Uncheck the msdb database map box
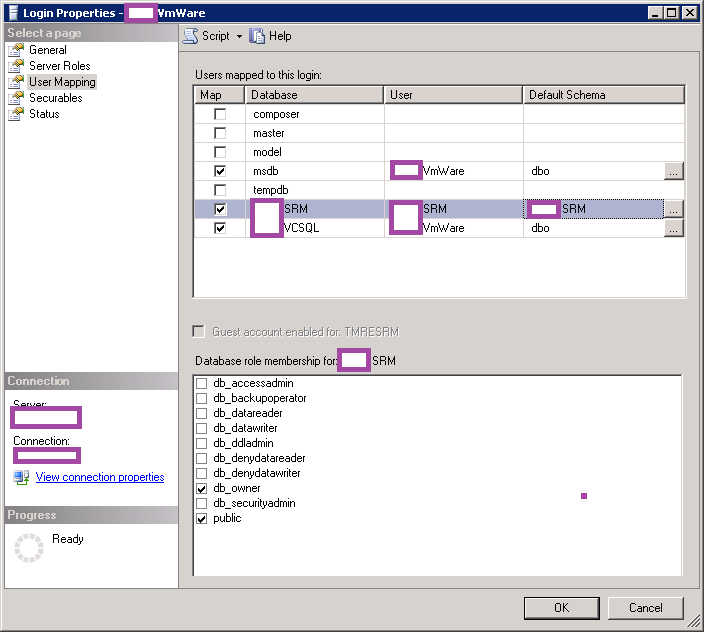This screenshot has width=704, height=632. [x=220, y=171]
